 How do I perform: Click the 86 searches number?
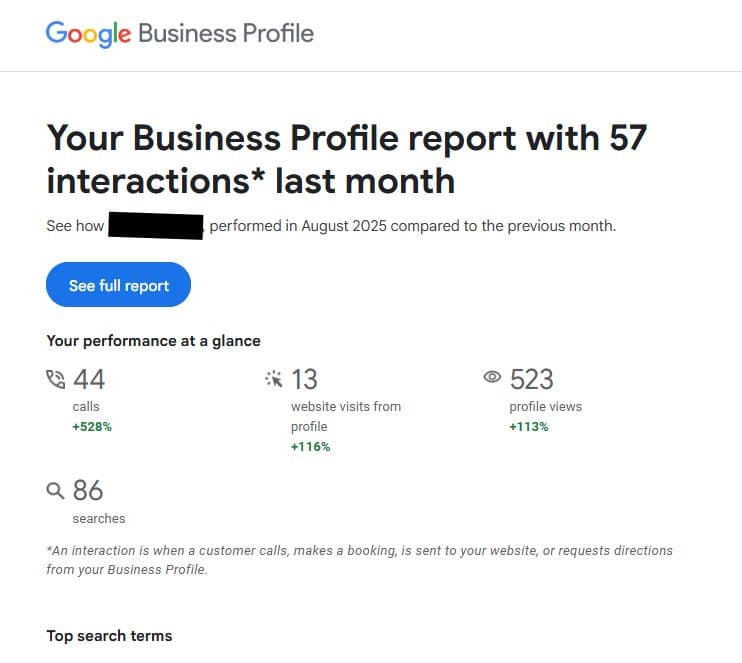(88, 491)
